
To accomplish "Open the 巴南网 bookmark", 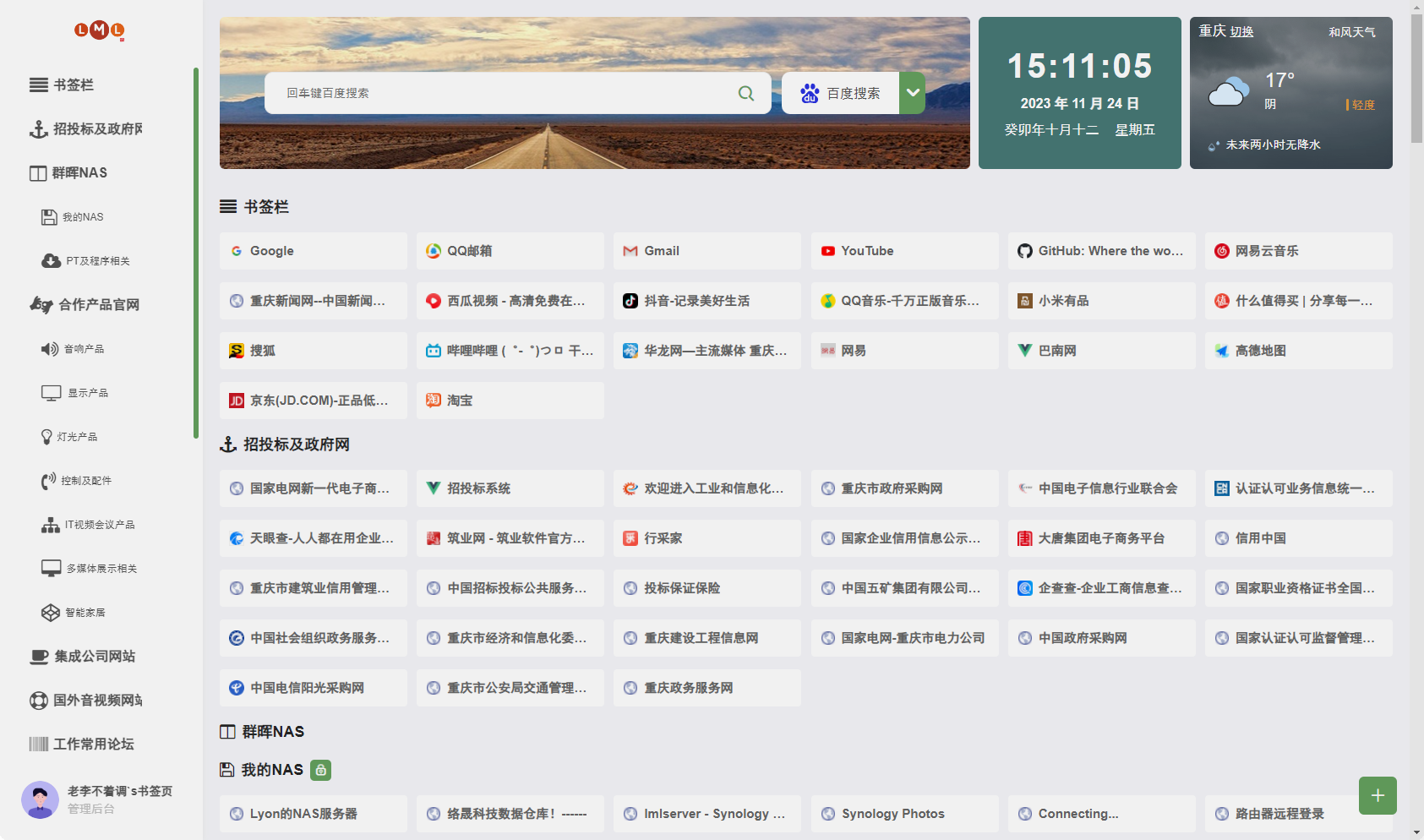I will pos(1102,351).
